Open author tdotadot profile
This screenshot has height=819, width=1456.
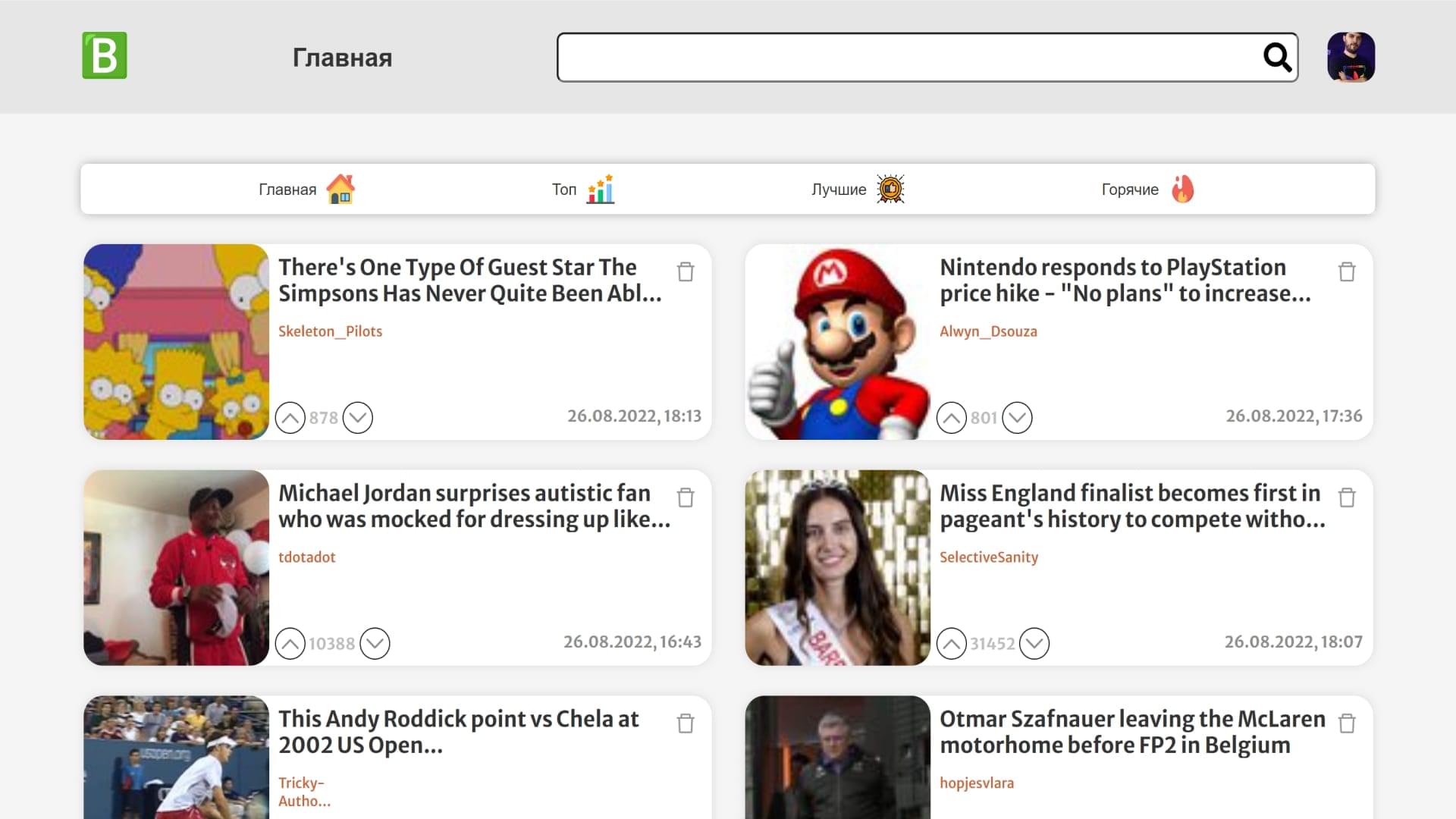point(306,557)
